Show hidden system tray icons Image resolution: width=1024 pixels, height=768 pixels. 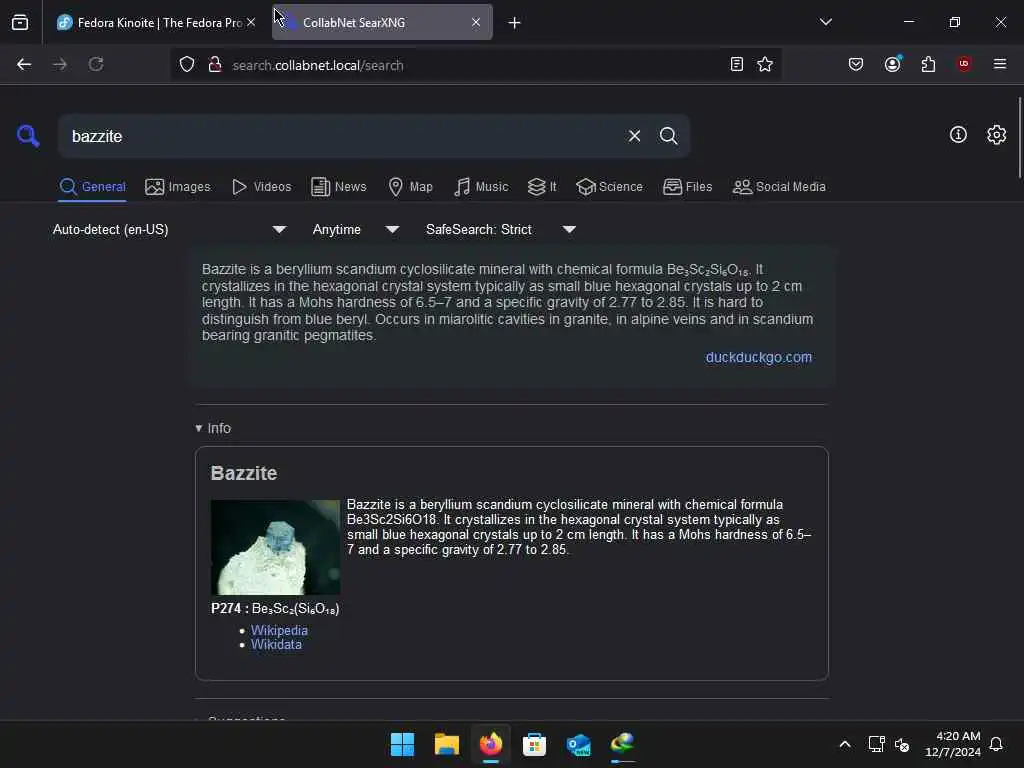pos(844,744)
